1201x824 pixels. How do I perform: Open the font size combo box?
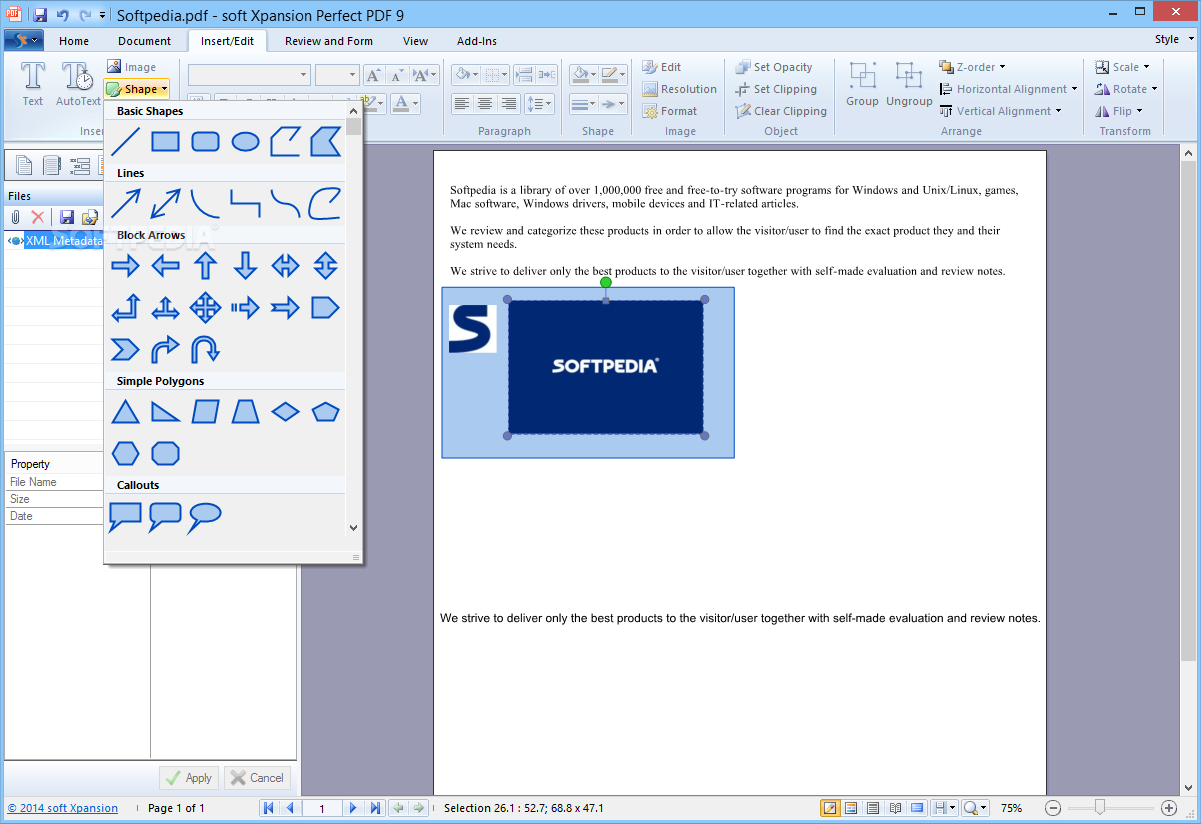click(x=337, y=75)
